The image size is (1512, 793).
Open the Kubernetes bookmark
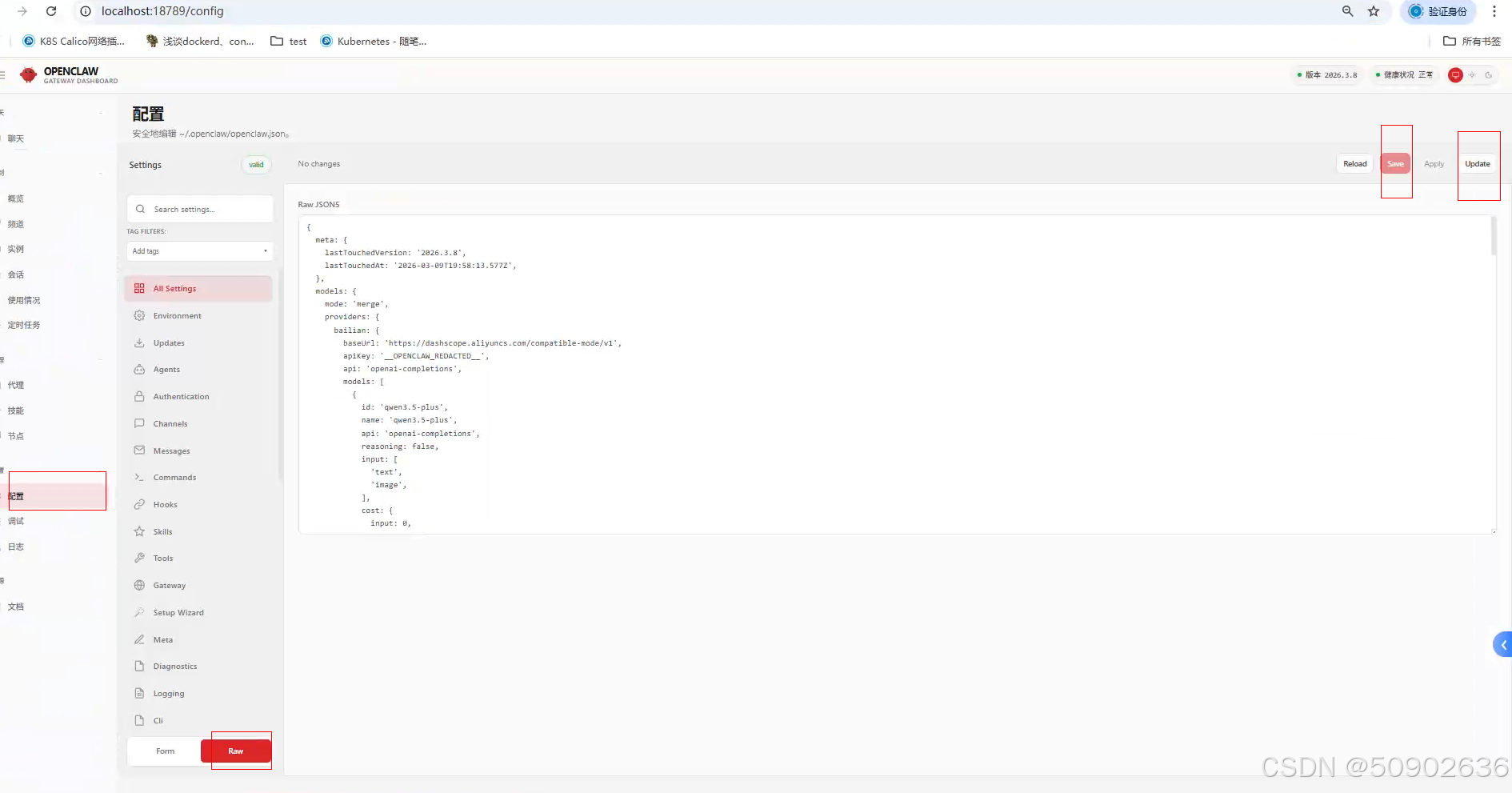(374, 41)
